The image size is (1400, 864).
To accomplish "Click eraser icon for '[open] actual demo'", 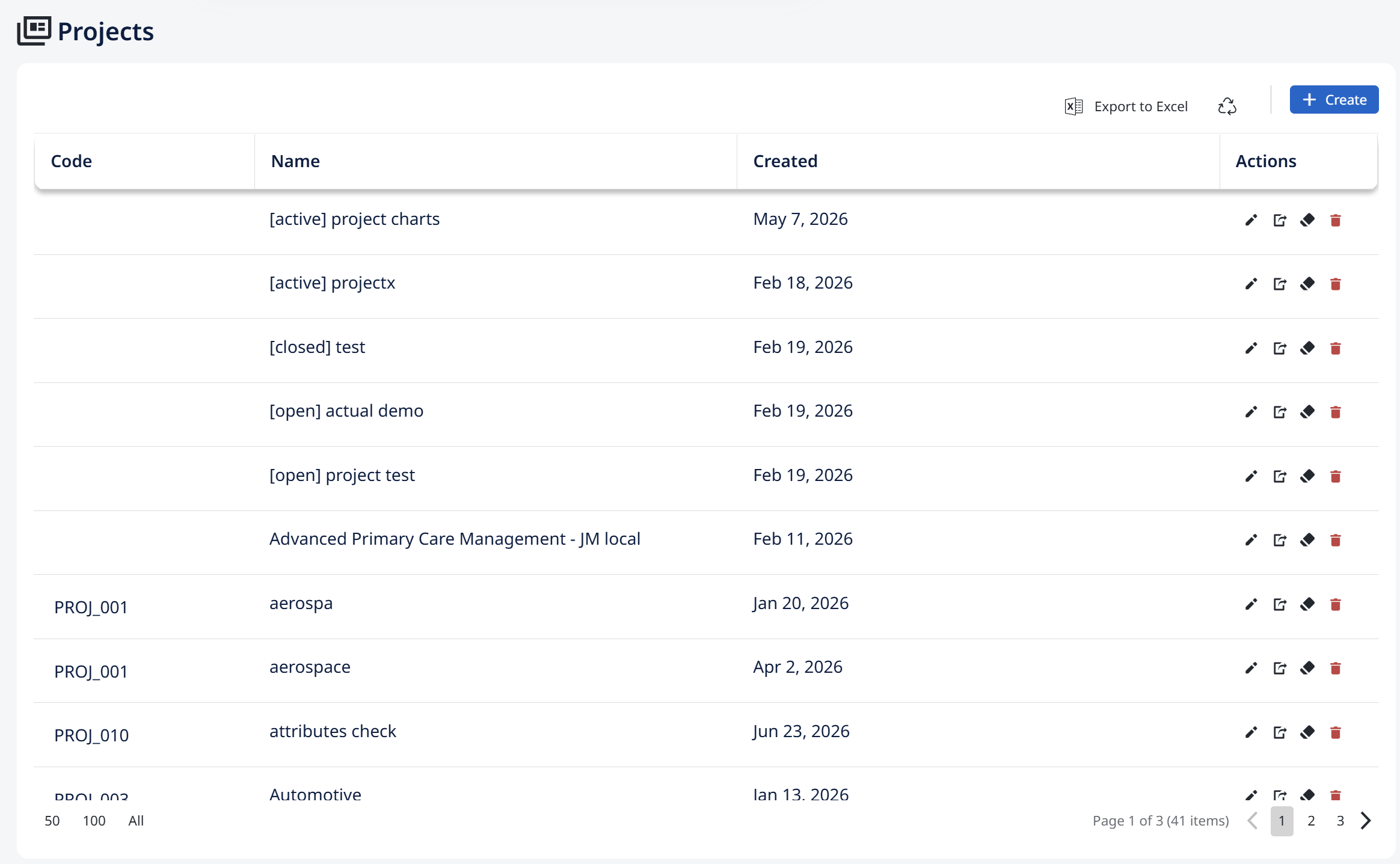I will (1307, 412).
